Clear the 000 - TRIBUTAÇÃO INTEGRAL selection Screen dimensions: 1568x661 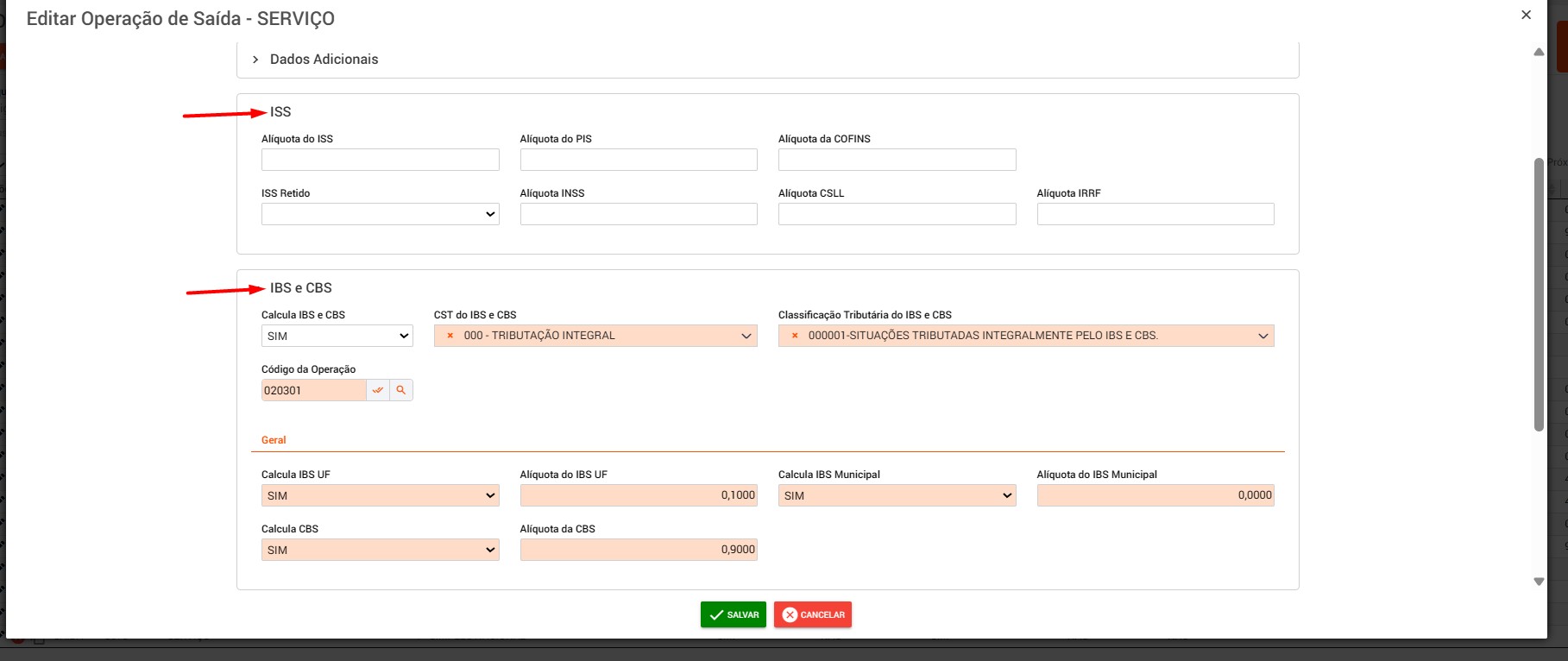click(x=450, y=336)
